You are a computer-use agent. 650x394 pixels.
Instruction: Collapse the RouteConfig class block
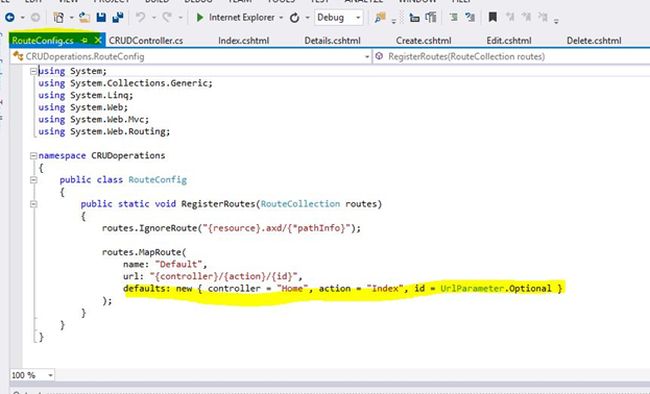point(33,180)
